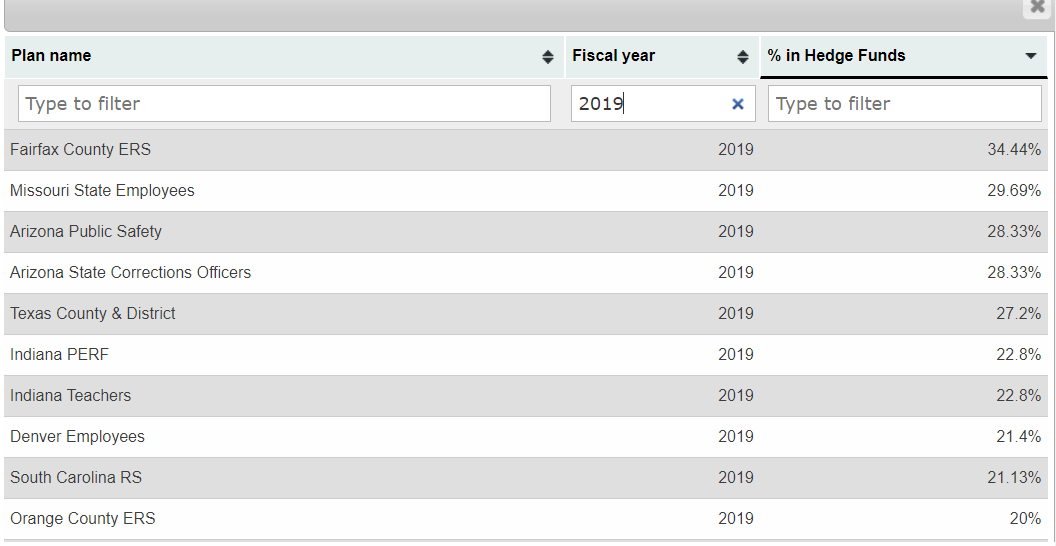
Task: Click fiscal year 2019 in Denver Employees row
Action: click(736, 437)
